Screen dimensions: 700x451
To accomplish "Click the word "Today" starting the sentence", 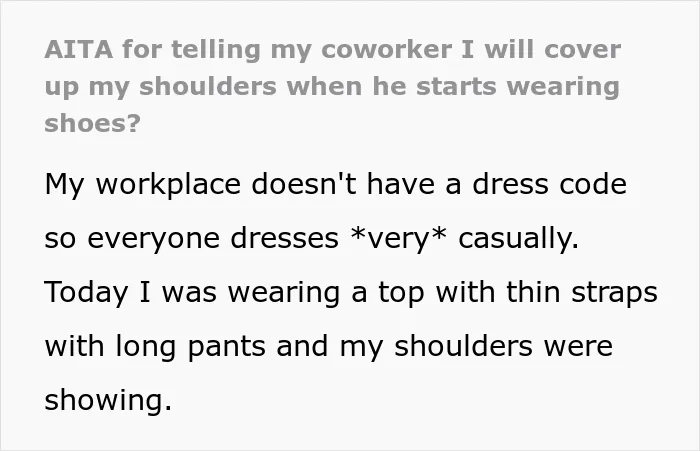I will [86, 293].
